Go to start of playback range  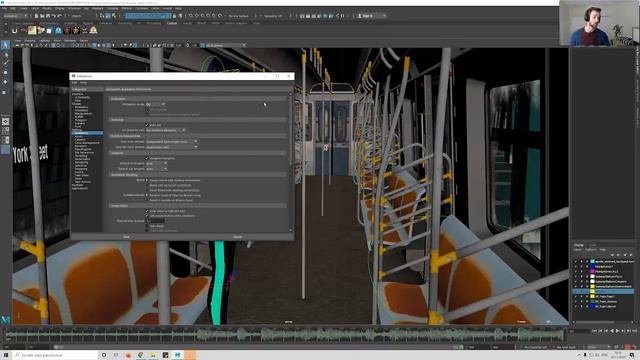pyautogui.click(x=594, y=331)
